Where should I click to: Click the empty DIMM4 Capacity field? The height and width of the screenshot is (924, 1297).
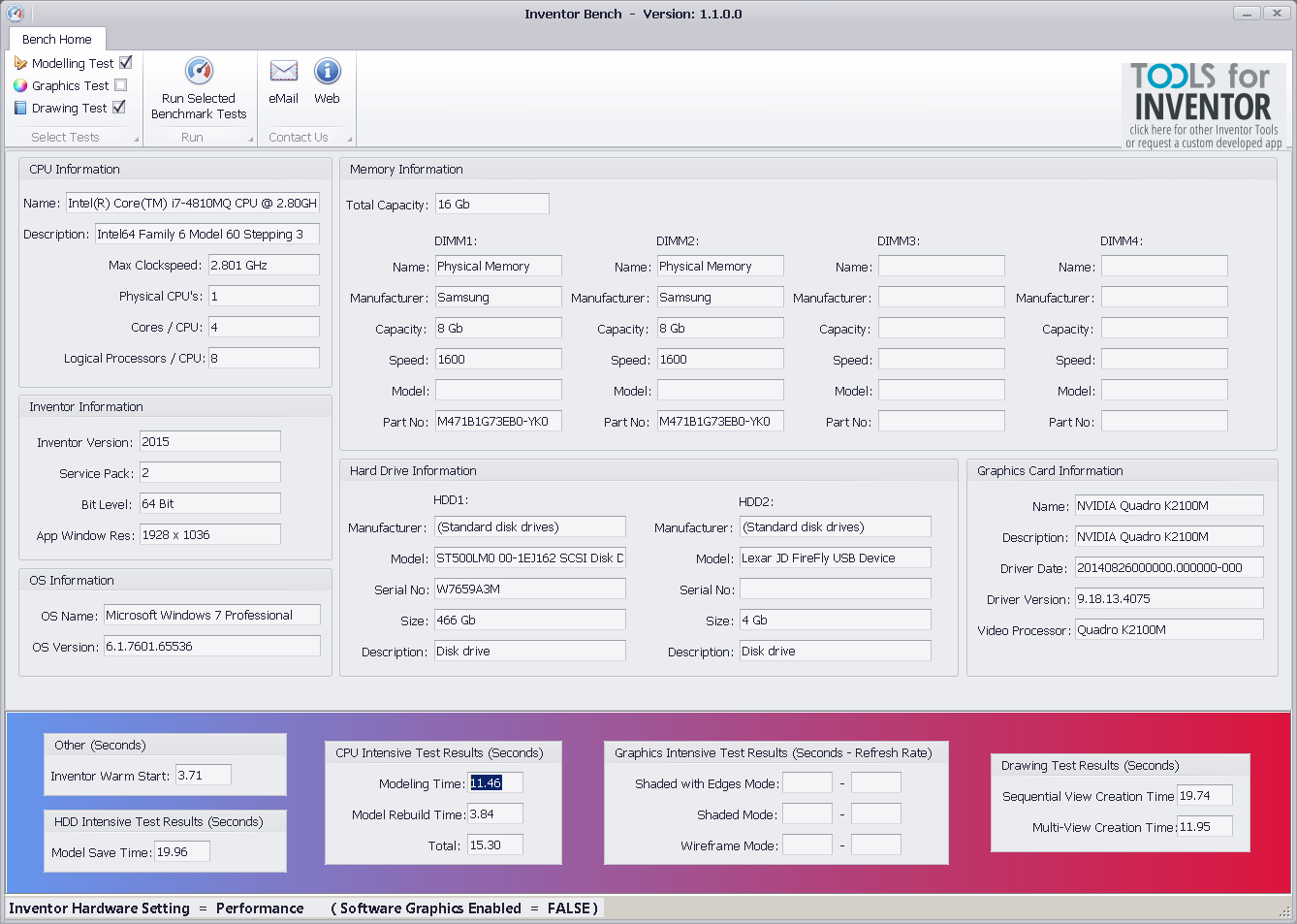pyautogui.click(x=1164, y=329)
